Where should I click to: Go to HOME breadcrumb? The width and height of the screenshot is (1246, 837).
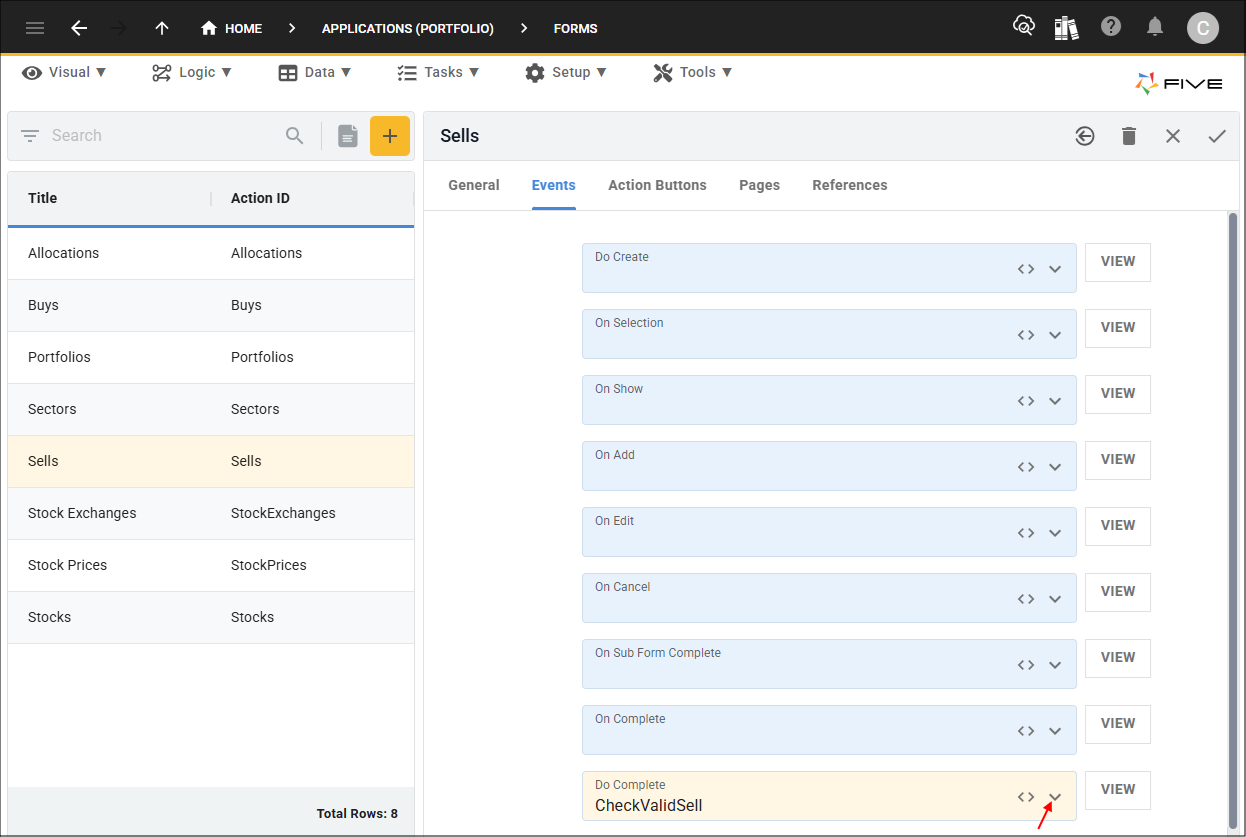(231, 28)
